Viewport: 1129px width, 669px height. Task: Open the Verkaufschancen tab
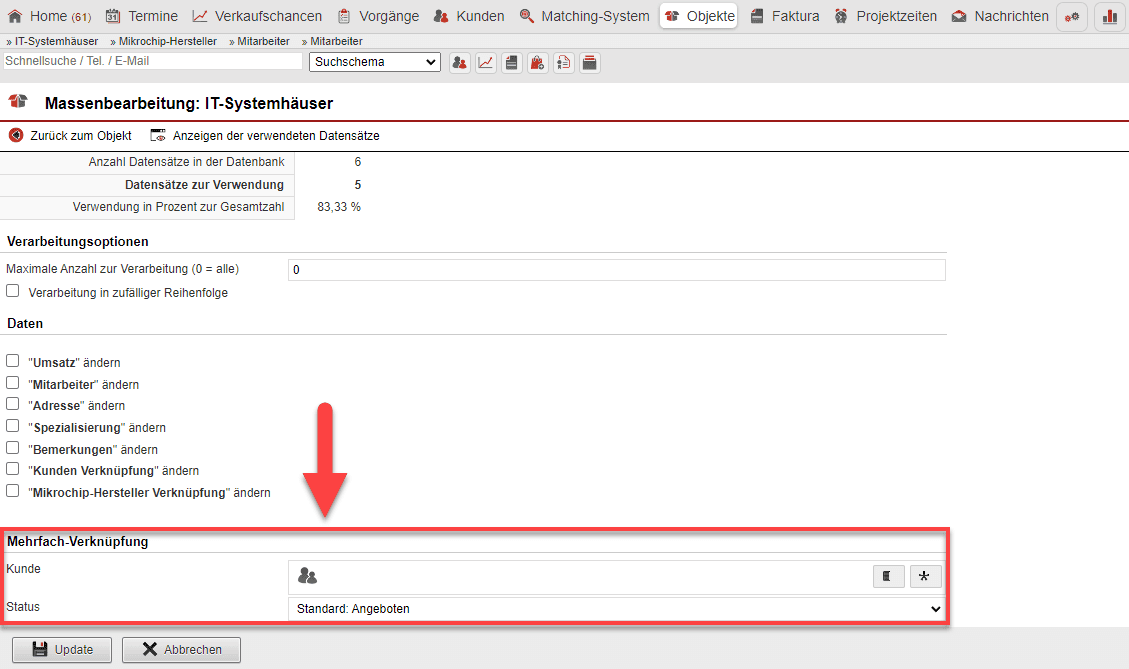click(x=257, y=16)
